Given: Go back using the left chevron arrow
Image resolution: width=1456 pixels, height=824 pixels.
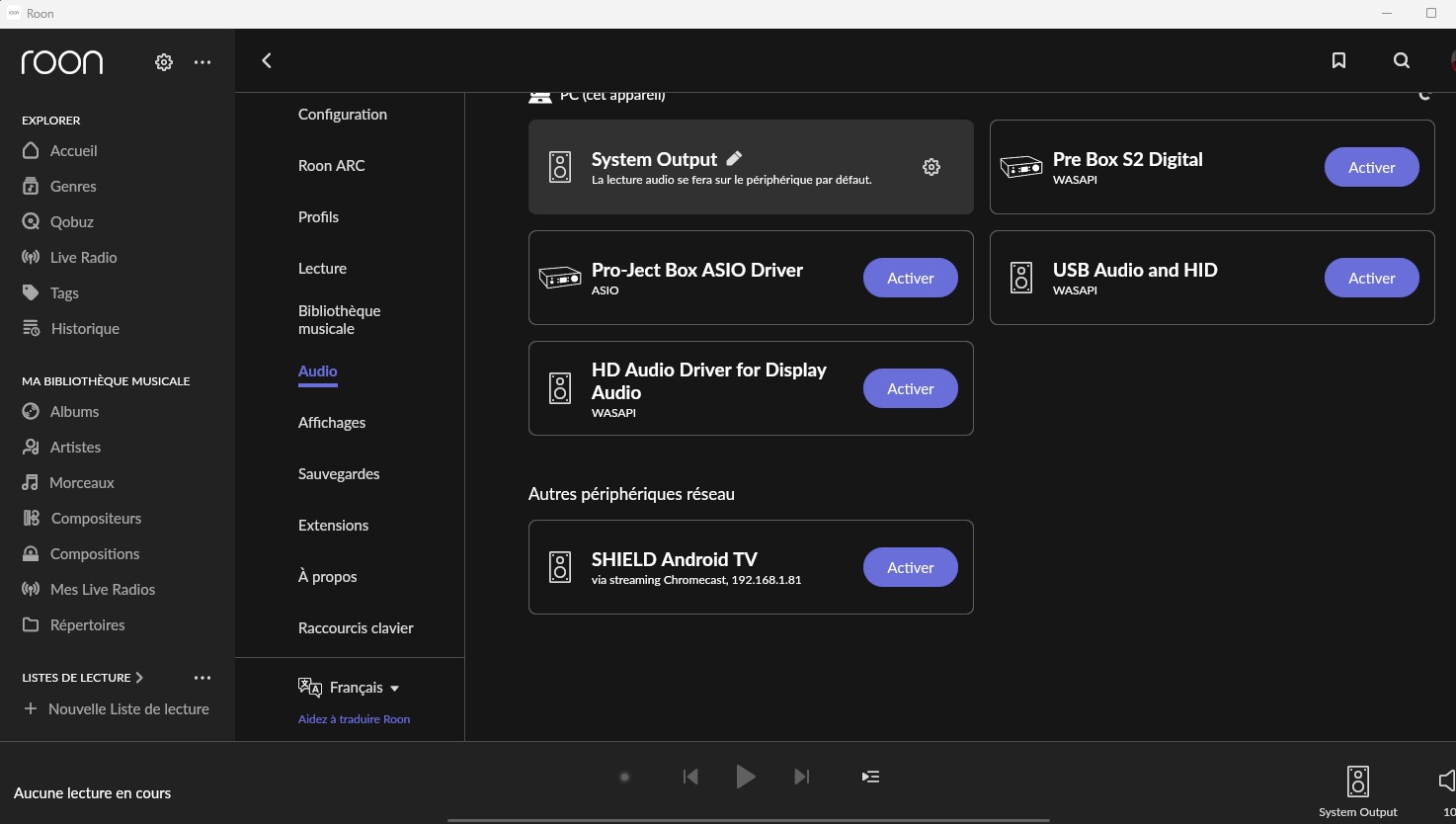Looking at the screenshot, I should coord(266,60).
